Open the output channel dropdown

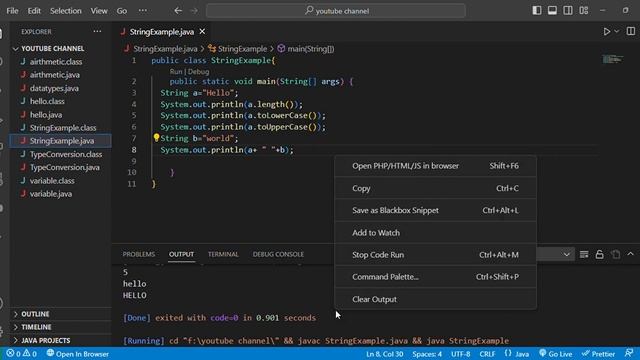[566, 254]
